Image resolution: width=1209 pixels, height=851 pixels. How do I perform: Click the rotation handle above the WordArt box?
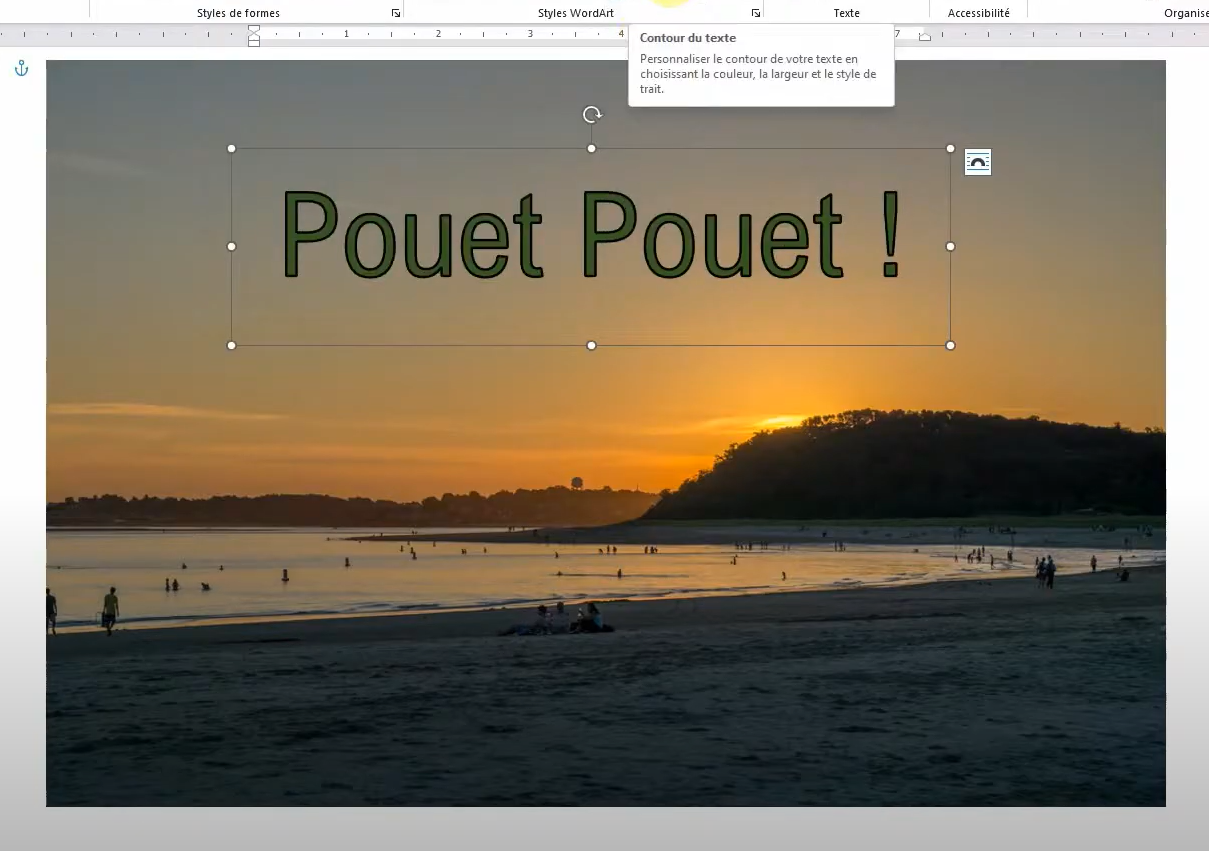592,115
